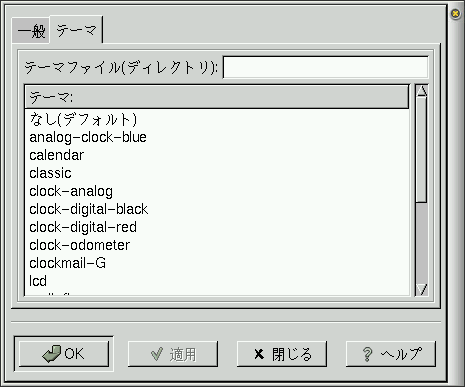Click the テーマ: list column header

[x=217, y=97]
